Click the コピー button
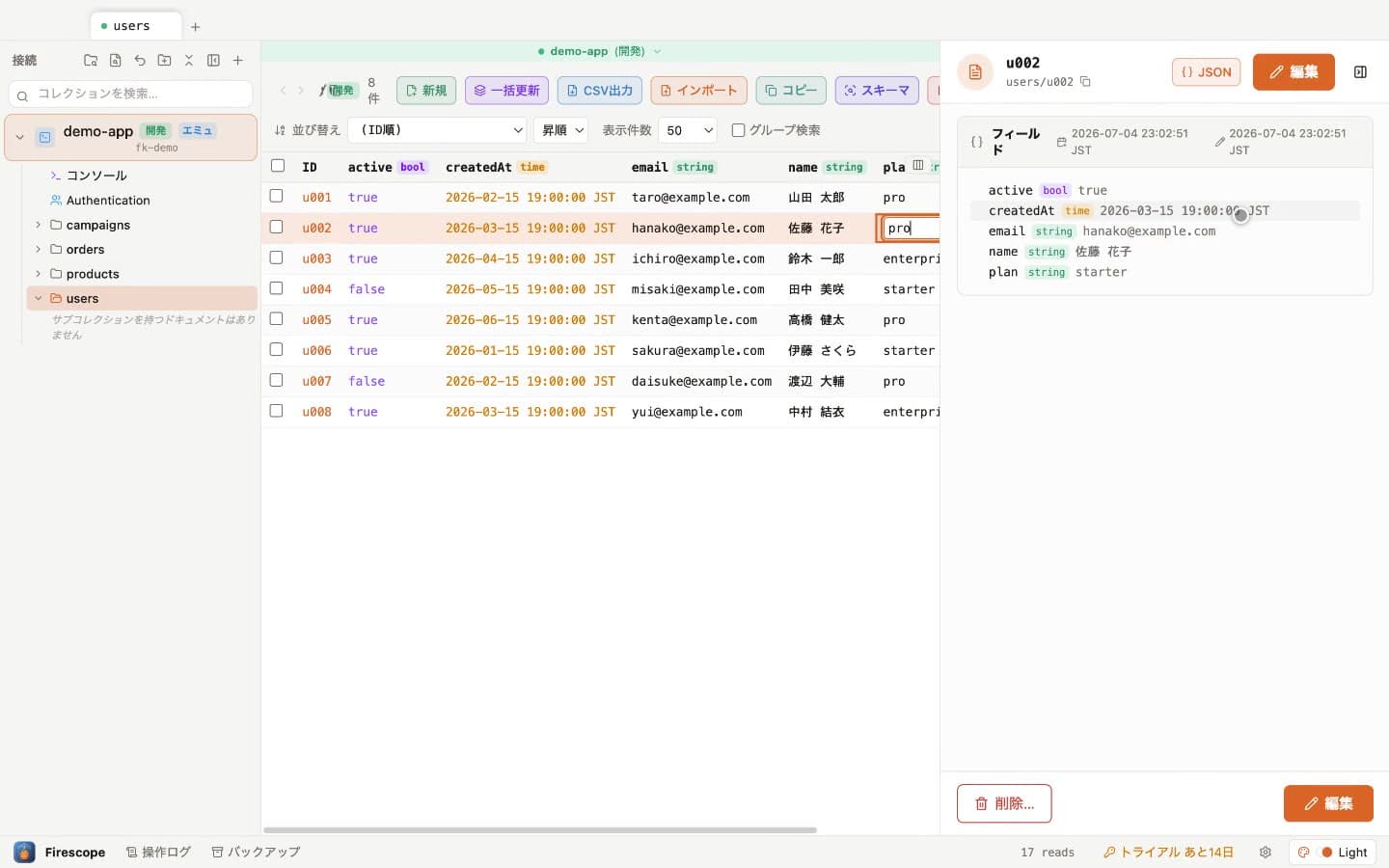1389x868 pixels. click(791, 90)
